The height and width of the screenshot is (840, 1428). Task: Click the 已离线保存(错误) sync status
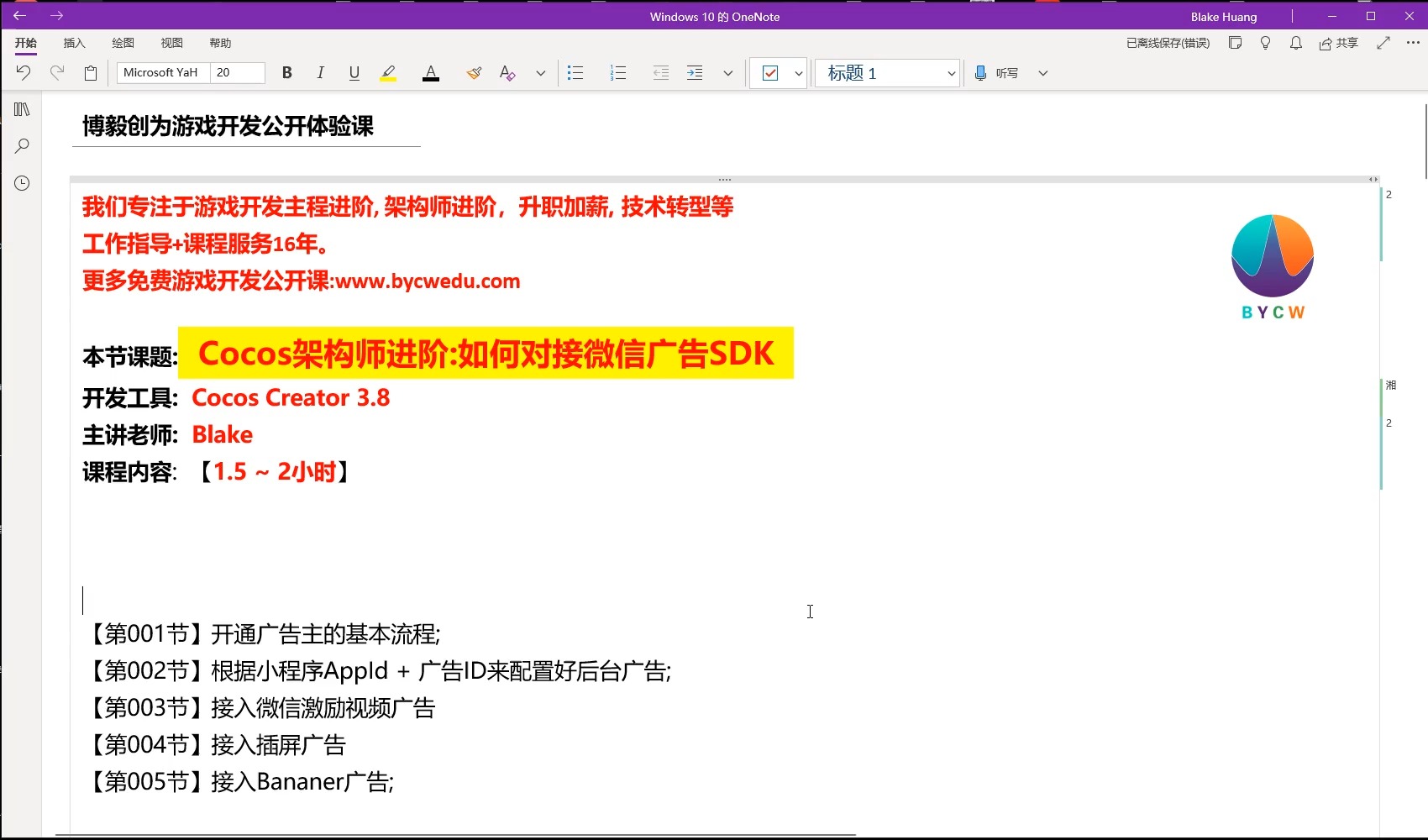point(1168,43)
